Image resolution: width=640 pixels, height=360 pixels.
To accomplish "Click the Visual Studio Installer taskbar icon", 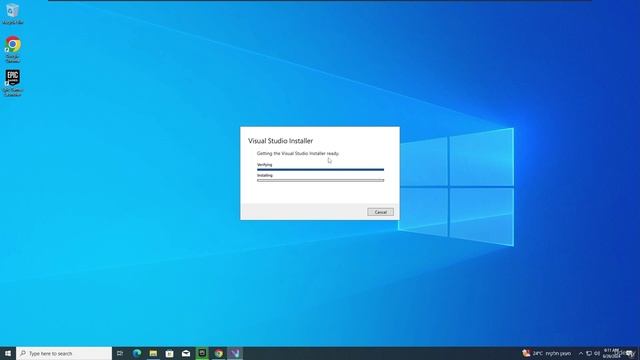I will tap(235, 353).
